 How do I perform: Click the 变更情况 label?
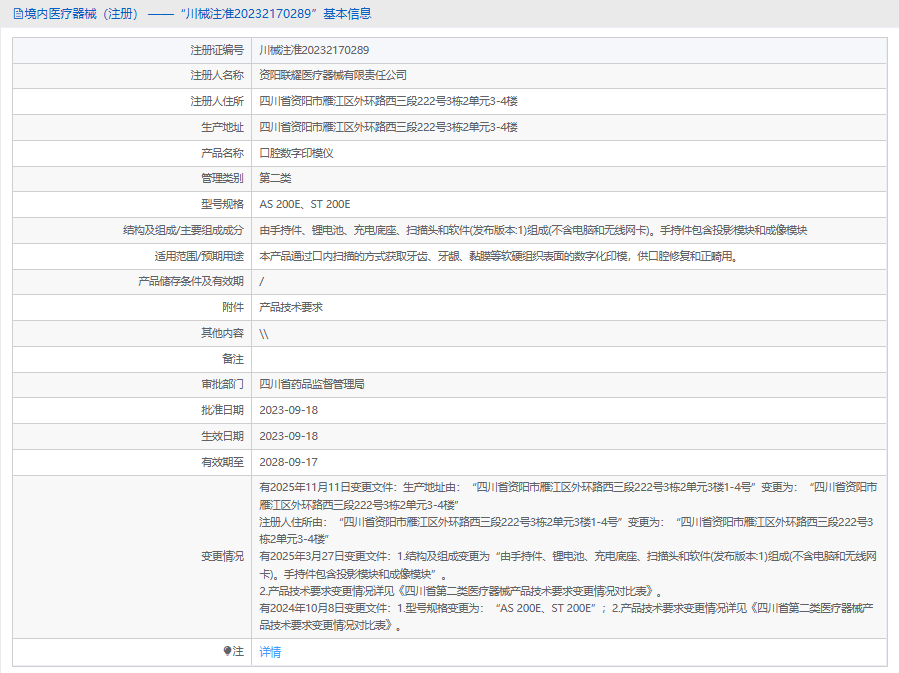[x=222, y=557]
